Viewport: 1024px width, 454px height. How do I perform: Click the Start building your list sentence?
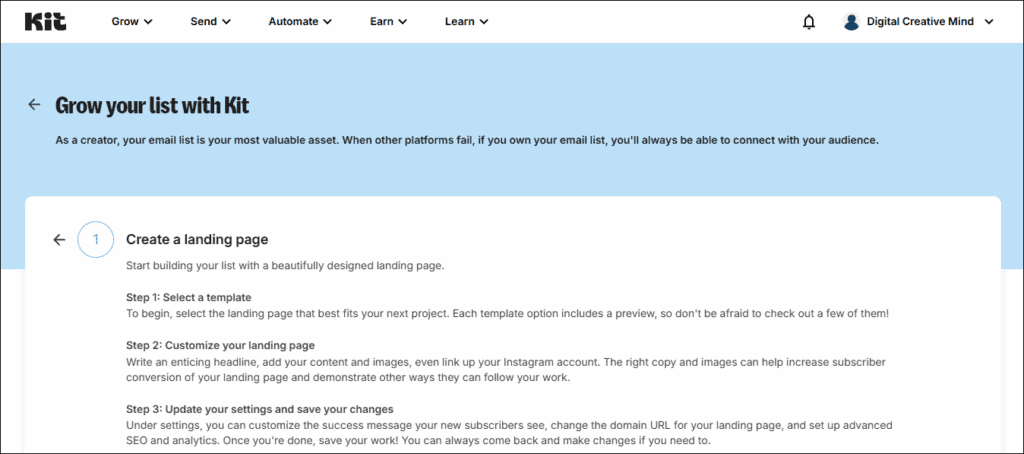coord(285,267)
